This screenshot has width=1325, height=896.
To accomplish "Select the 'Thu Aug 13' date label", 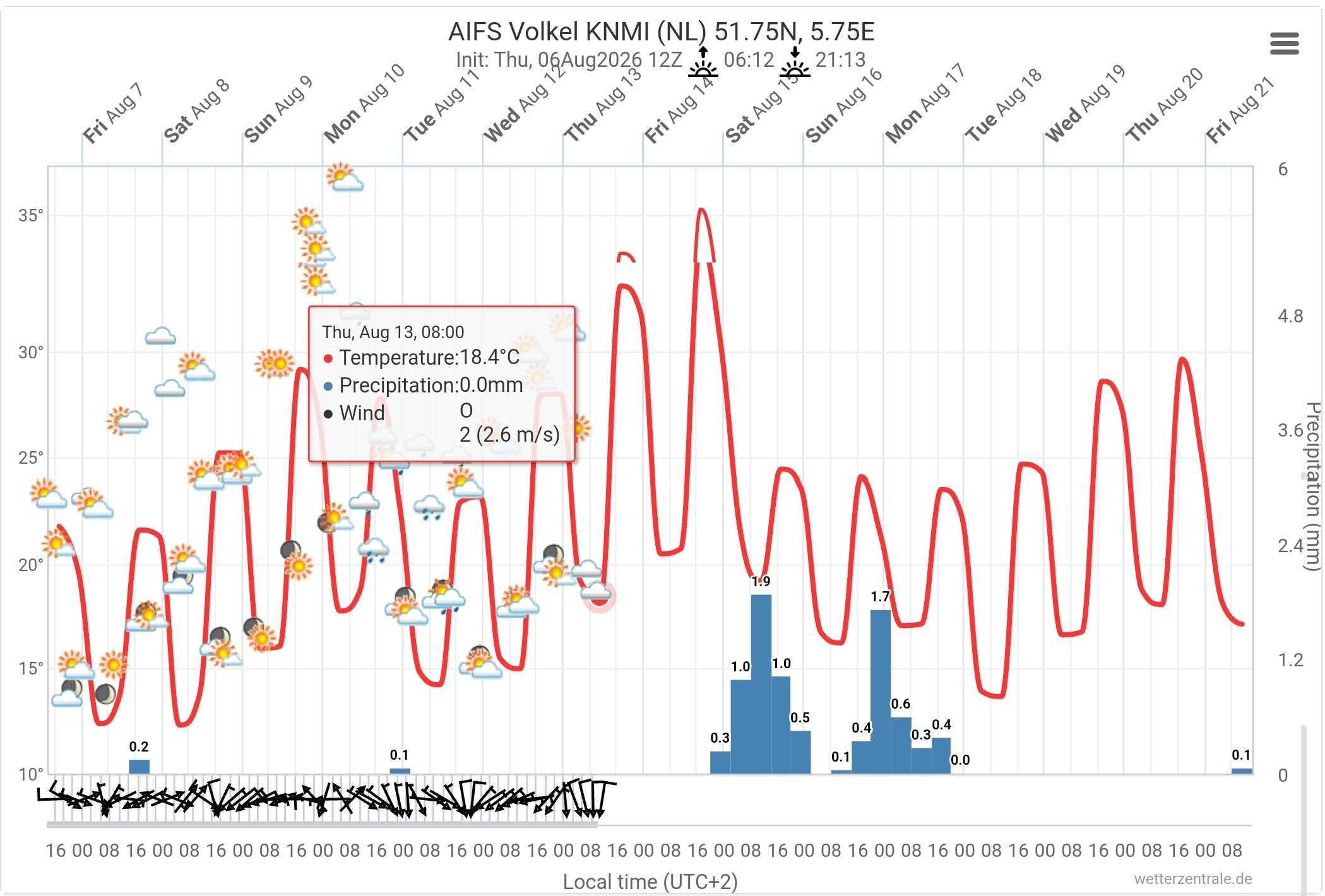I will coord(603,105).
